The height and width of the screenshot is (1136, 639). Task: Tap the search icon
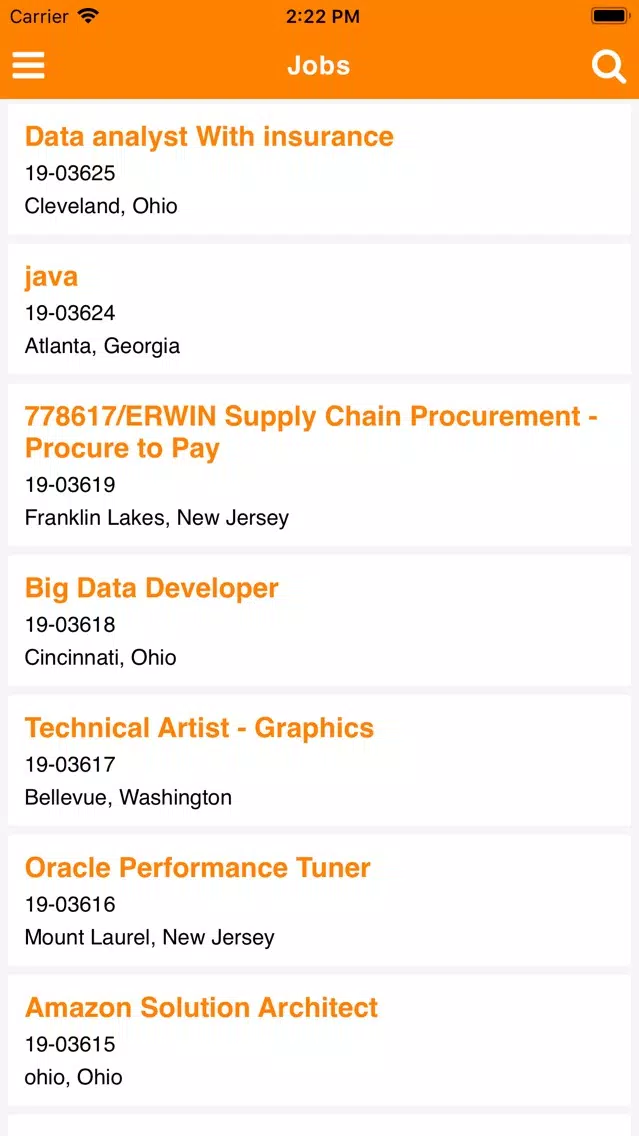point(609,67)
